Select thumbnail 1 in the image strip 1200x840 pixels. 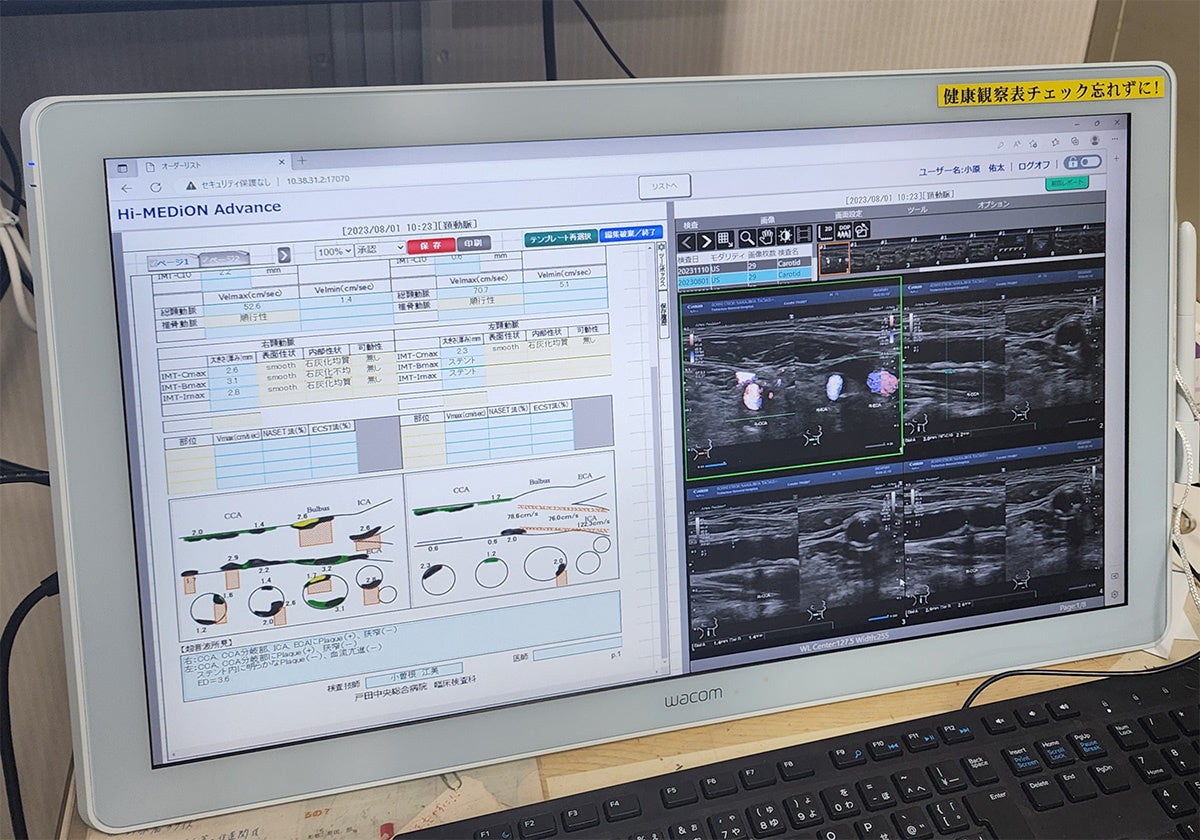click(834, 258)
